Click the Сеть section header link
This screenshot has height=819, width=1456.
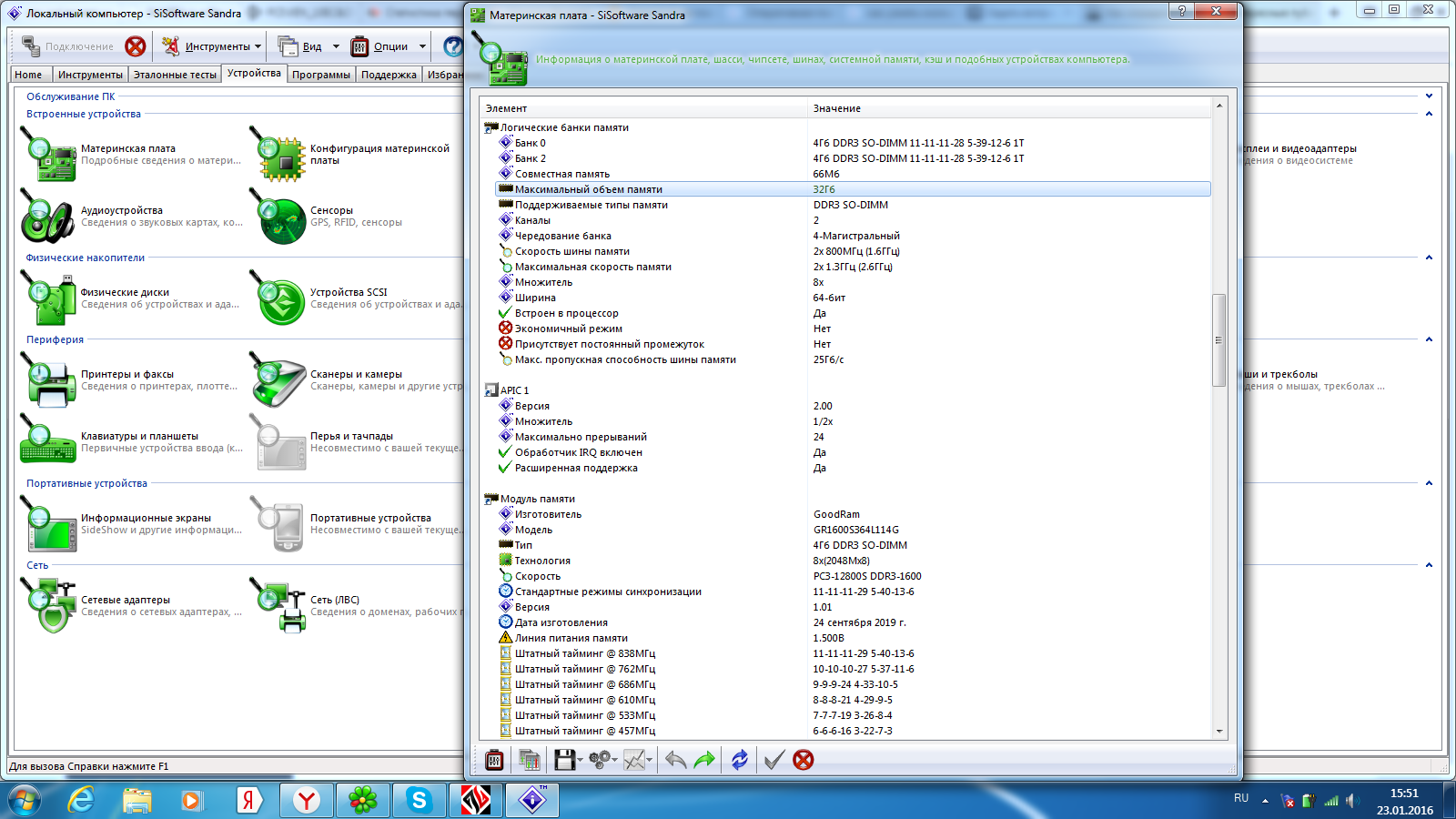(x=37, y=565)
